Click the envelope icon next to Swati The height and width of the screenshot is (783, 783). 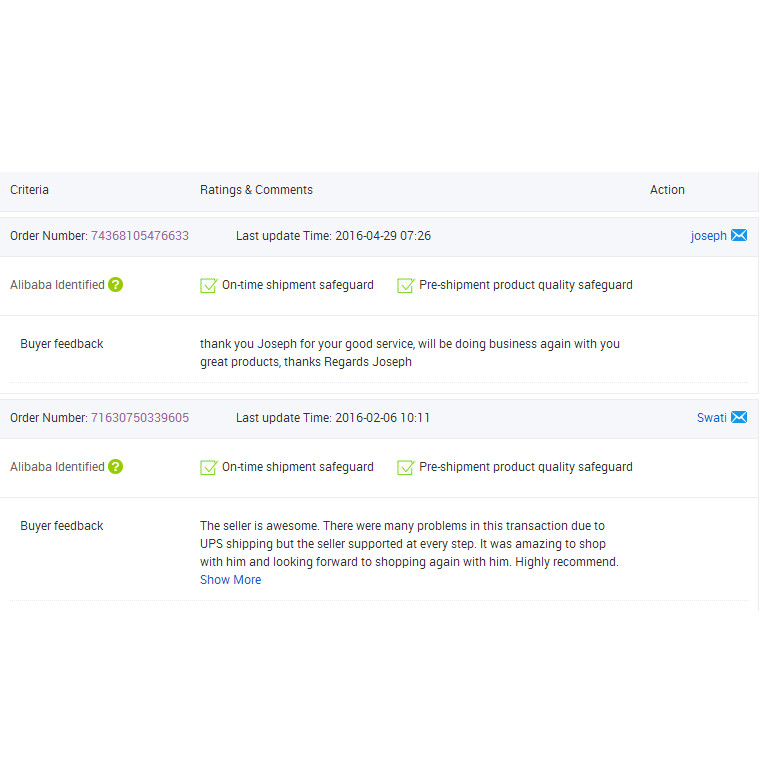tap(739, 418)
